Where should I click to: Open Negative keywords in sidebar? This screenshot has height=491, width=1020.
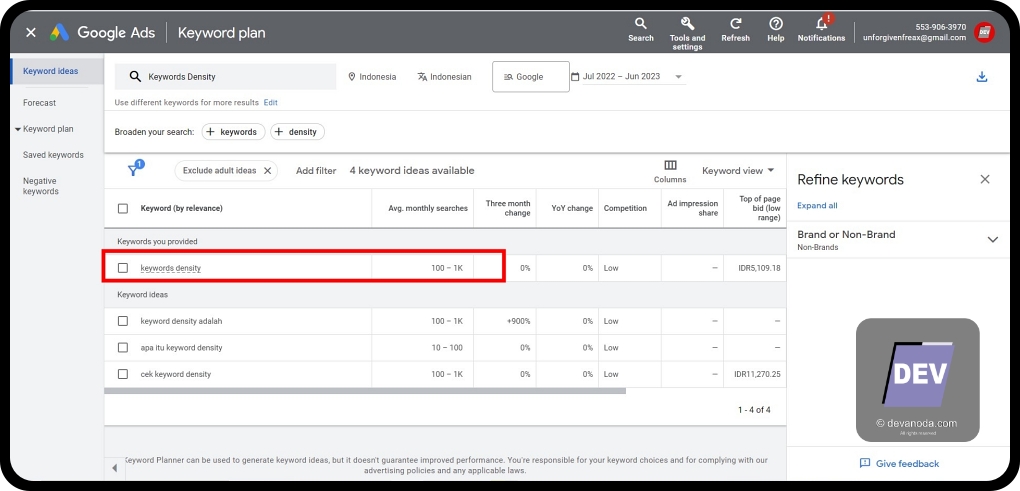pyautogui.click(x=41, y=187)
